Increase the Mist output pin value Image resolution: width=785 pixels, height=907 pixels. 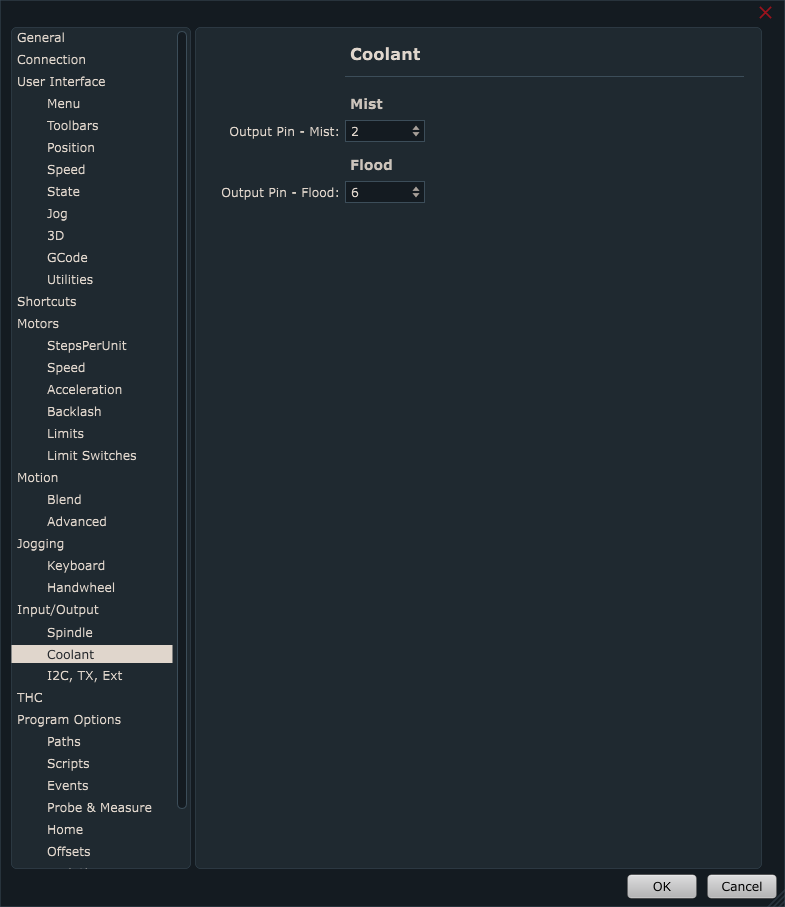(416, 127)
